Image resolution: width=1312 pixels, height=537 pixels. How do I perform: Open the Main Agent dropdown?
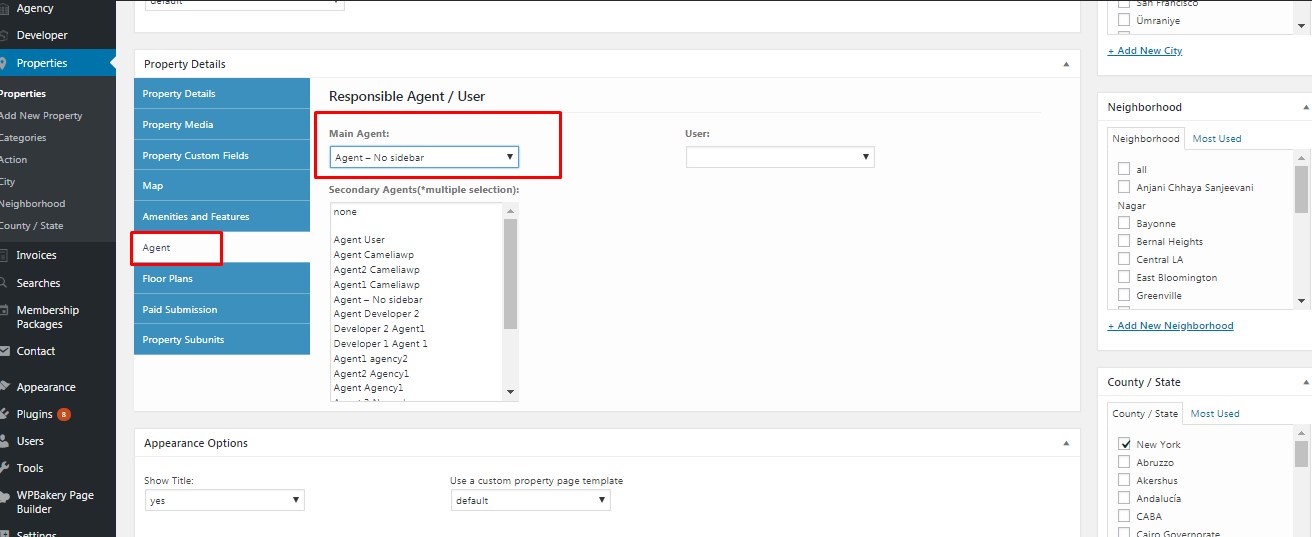(424, 157)
